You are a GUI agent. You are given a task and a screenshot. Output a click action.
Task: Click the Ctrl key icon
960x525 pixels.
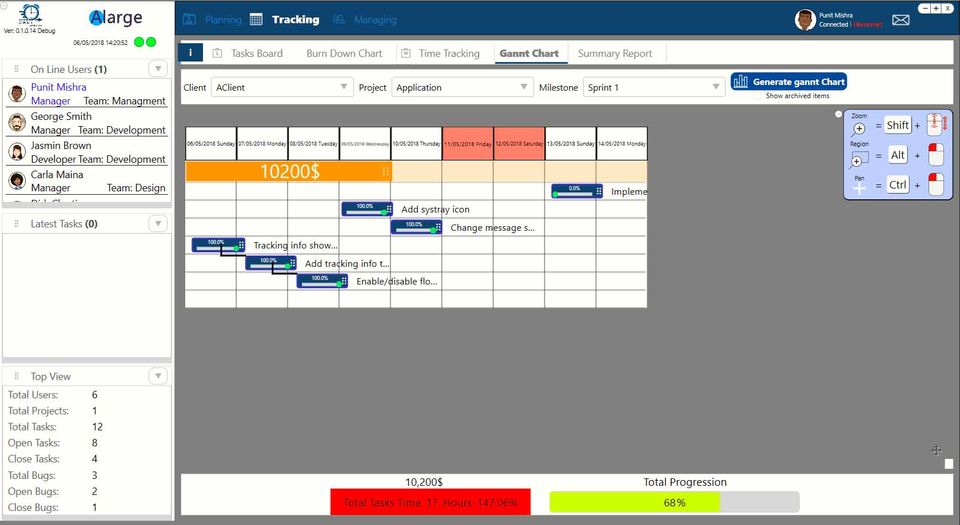898,185
